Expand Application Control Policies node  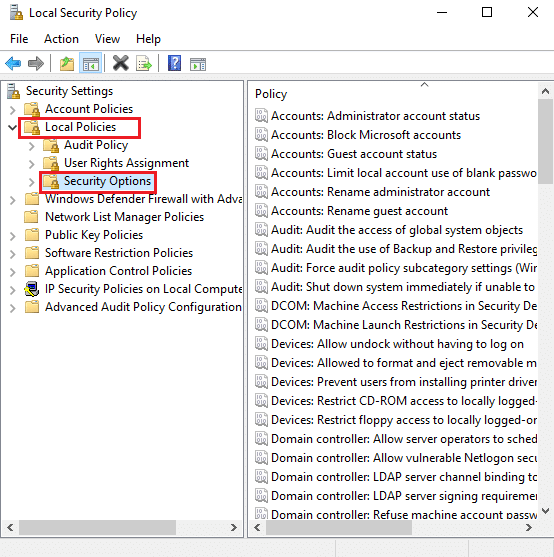[12, 272]
